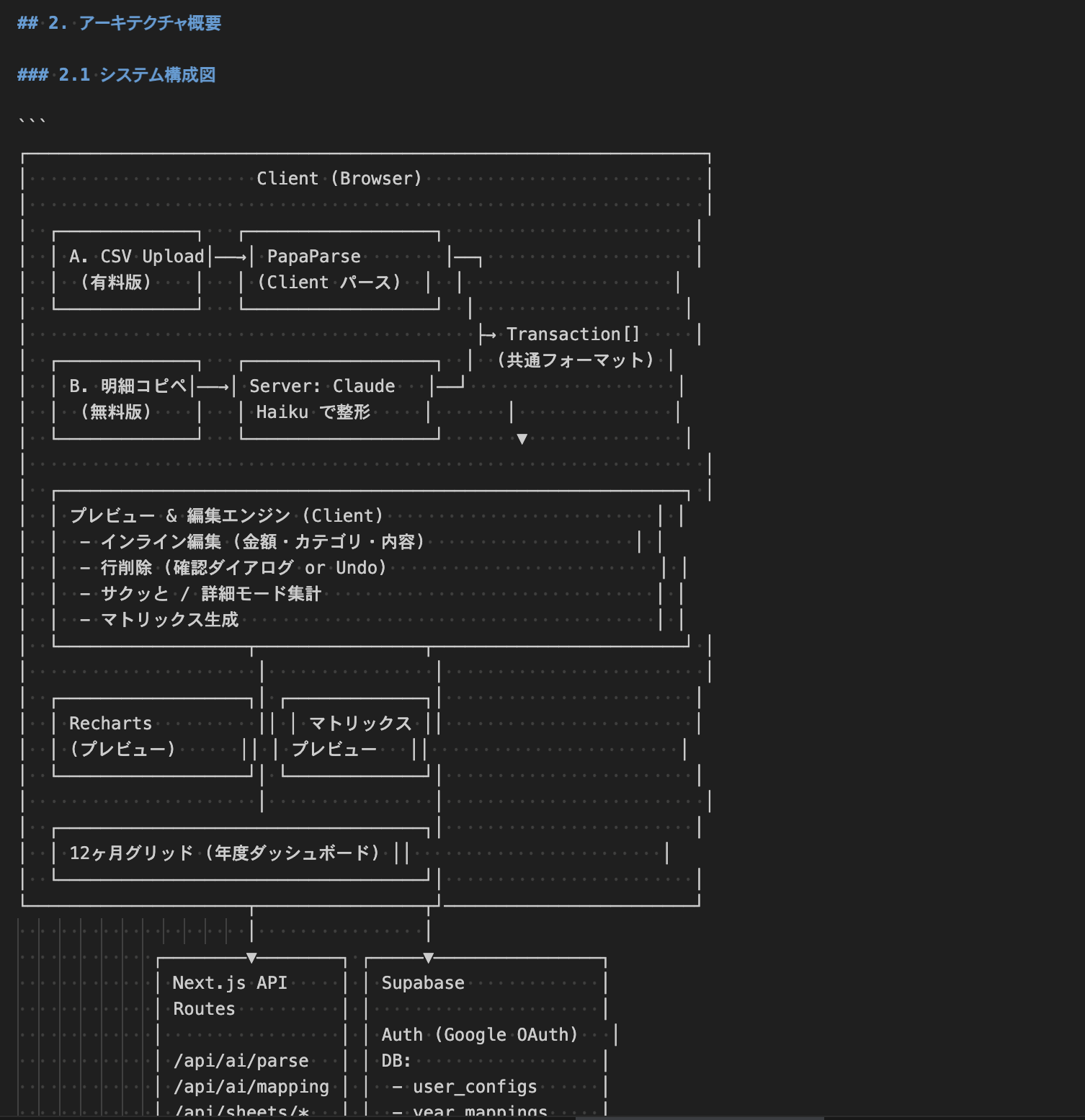Image resolution: width=1085 pixels, height=1120 pixels.
Task: Select the /api/ai/mapping route label
Action: 251,1086
